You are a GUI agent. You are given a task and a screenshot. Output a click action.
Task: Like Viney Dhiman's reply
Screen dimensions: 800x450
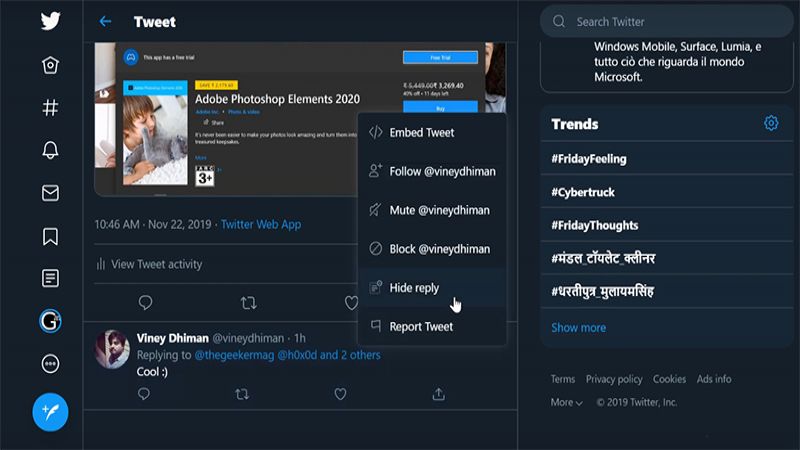pos(340,394)
